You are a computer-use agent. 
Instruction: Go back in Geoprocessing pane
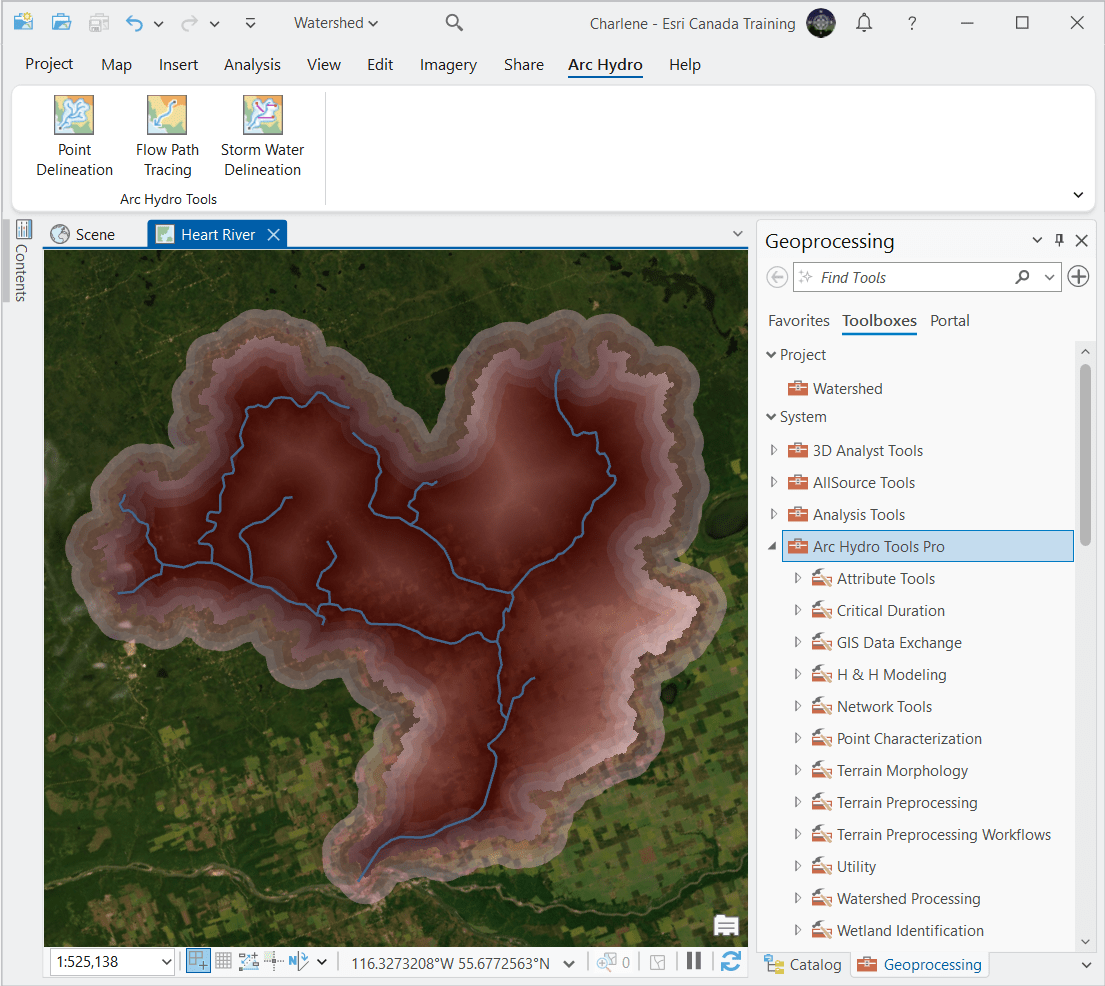[x=777, y=277]
